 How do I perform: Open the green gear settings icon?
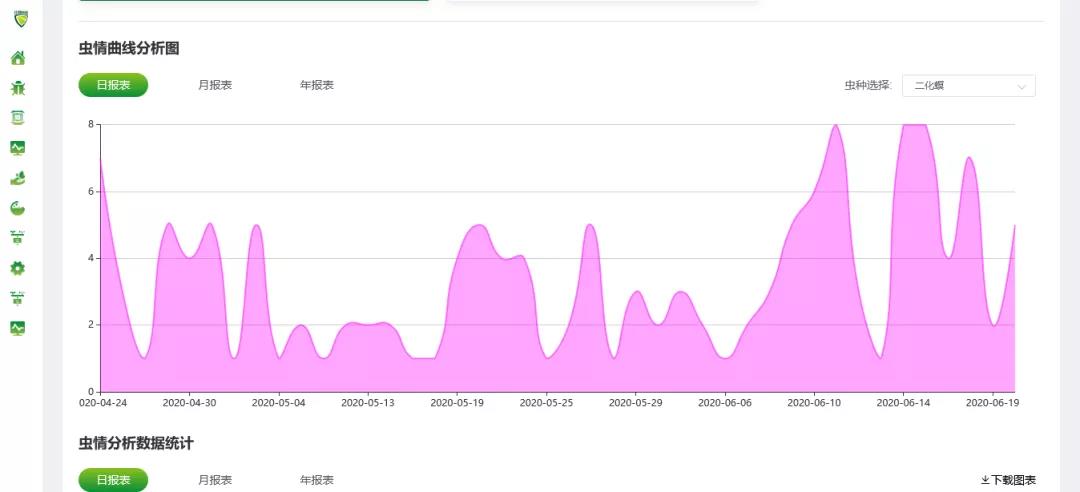18,268
